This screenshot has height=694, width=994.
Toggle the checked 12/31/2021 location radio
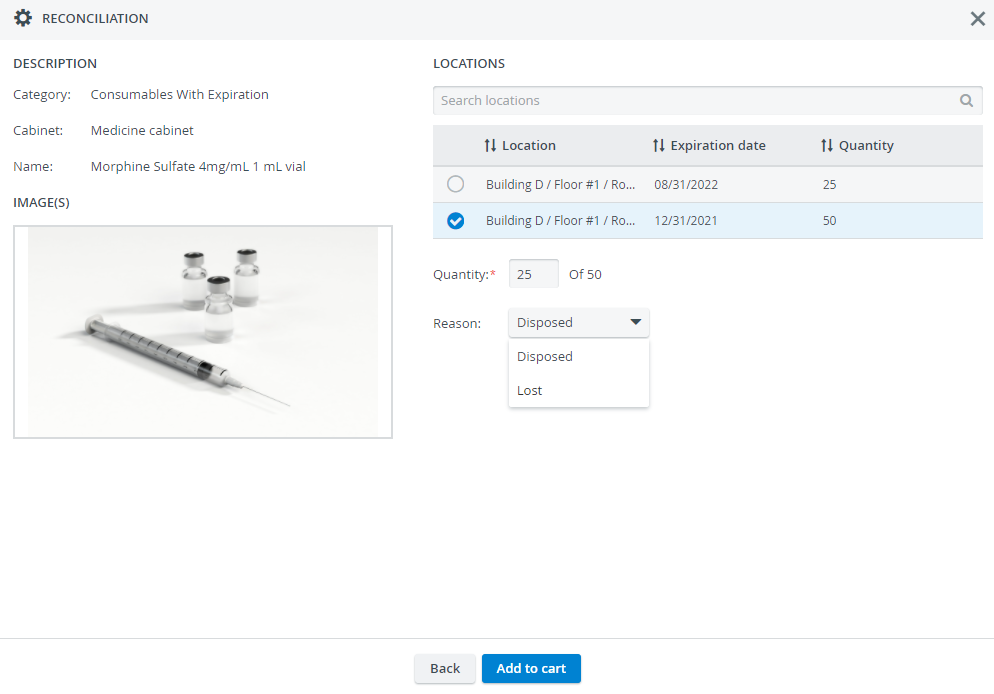click(x=455, y=221)
